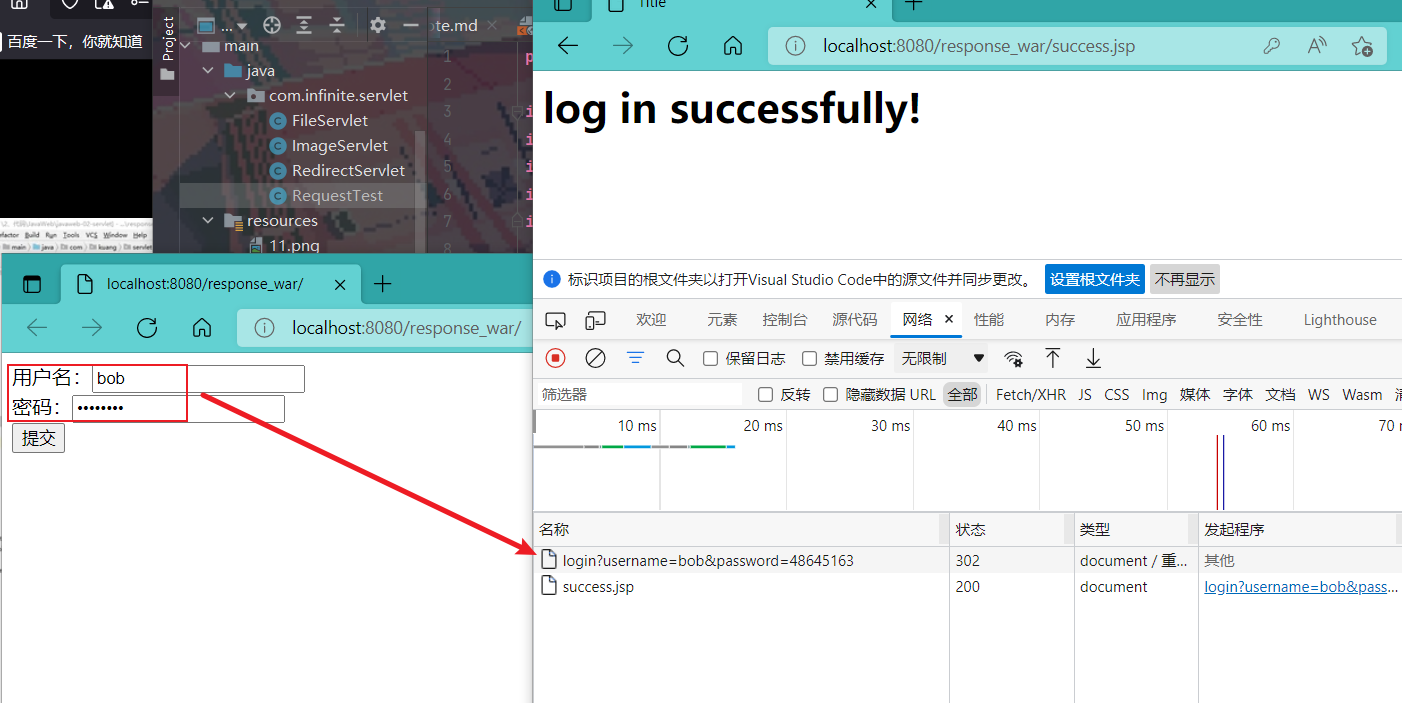Viewport: 1402px width, 703px height.
Task: Hide the IntelliJ Project panel
Action: [410, 25]
